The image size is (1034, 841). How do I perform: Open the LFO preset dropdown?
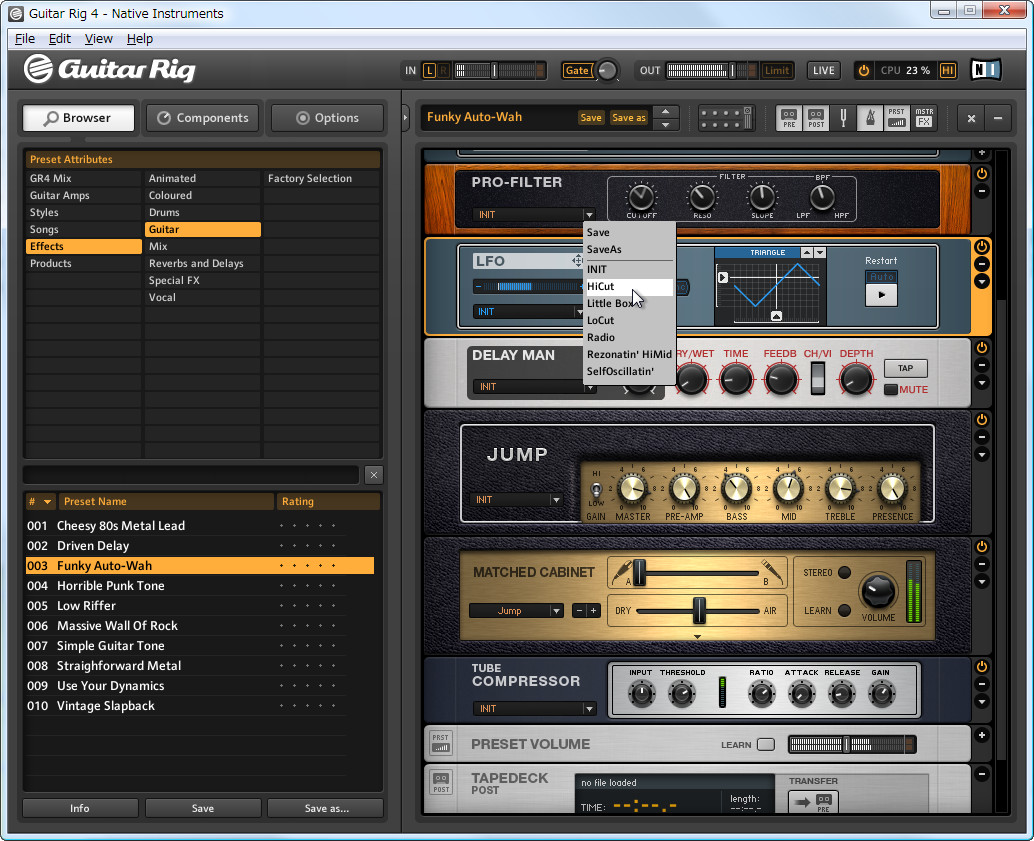(x=528, y=311)
